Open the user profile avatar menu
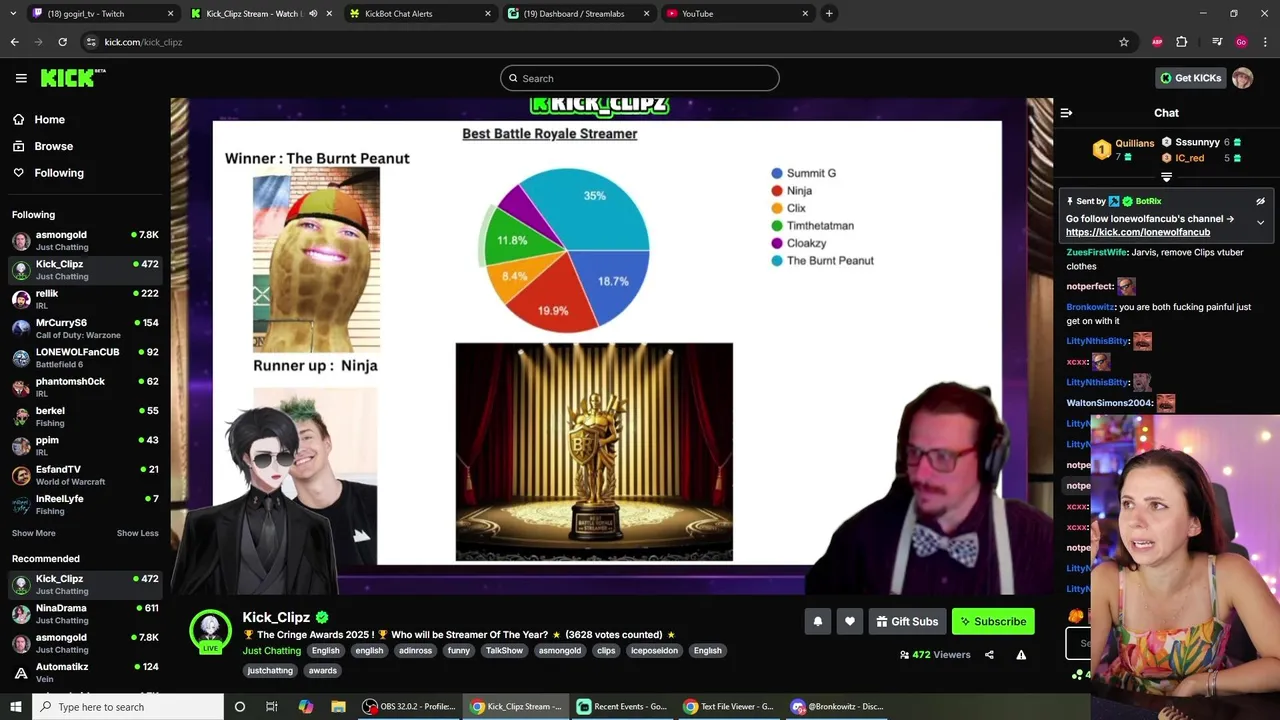Viewport: 1280px width, 720px height. (x=1242, y=78)
